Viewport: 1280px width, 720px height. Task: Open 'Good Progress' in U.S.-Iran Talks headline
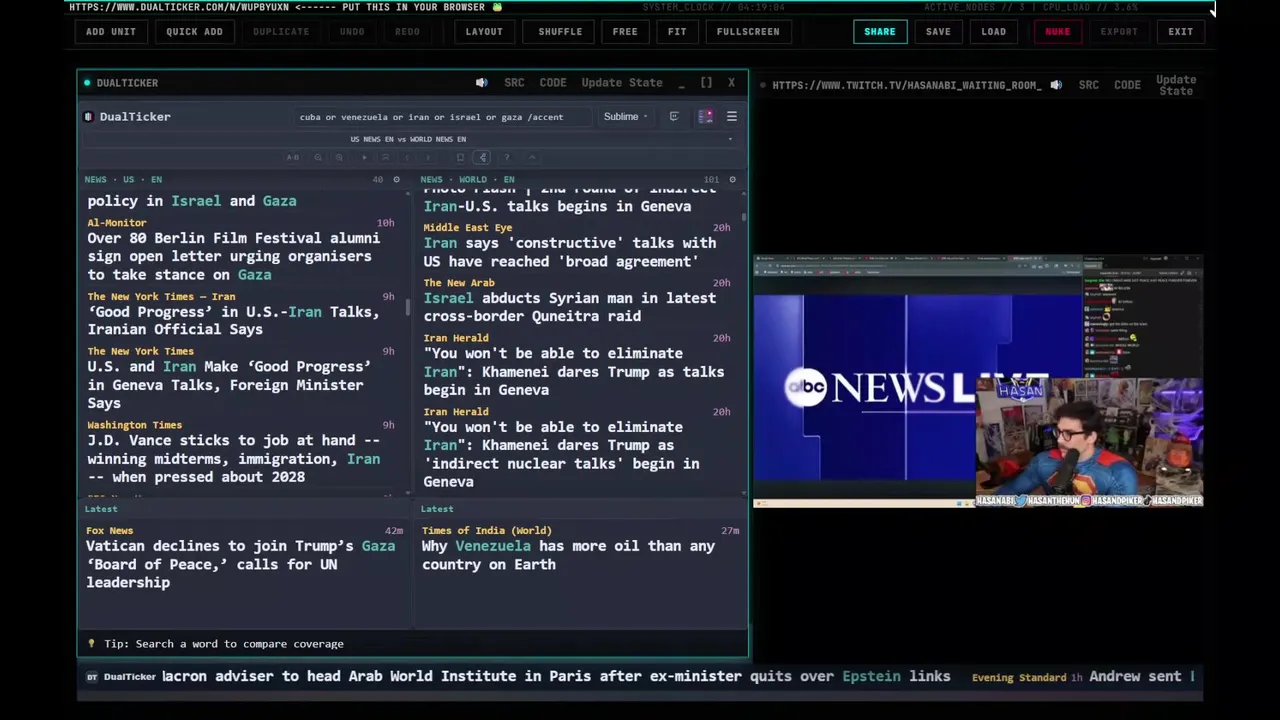tap(233, 321)
